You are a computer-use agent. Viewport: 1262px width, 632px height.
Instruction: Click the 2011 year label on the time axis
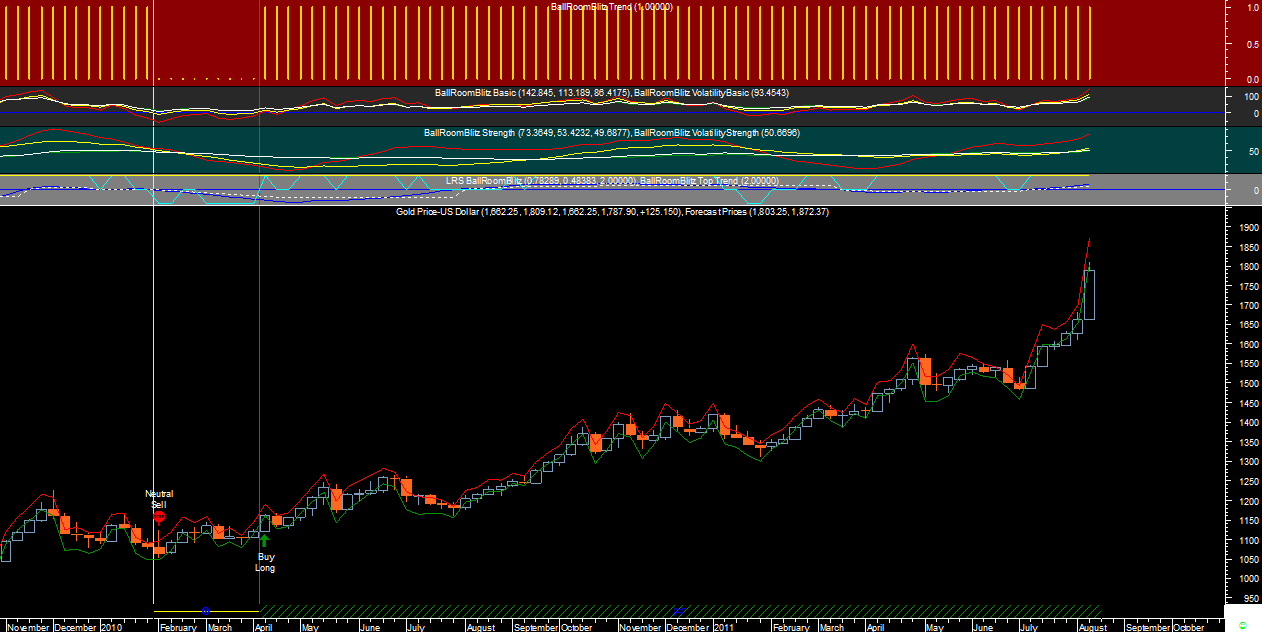tap(724, 627)
